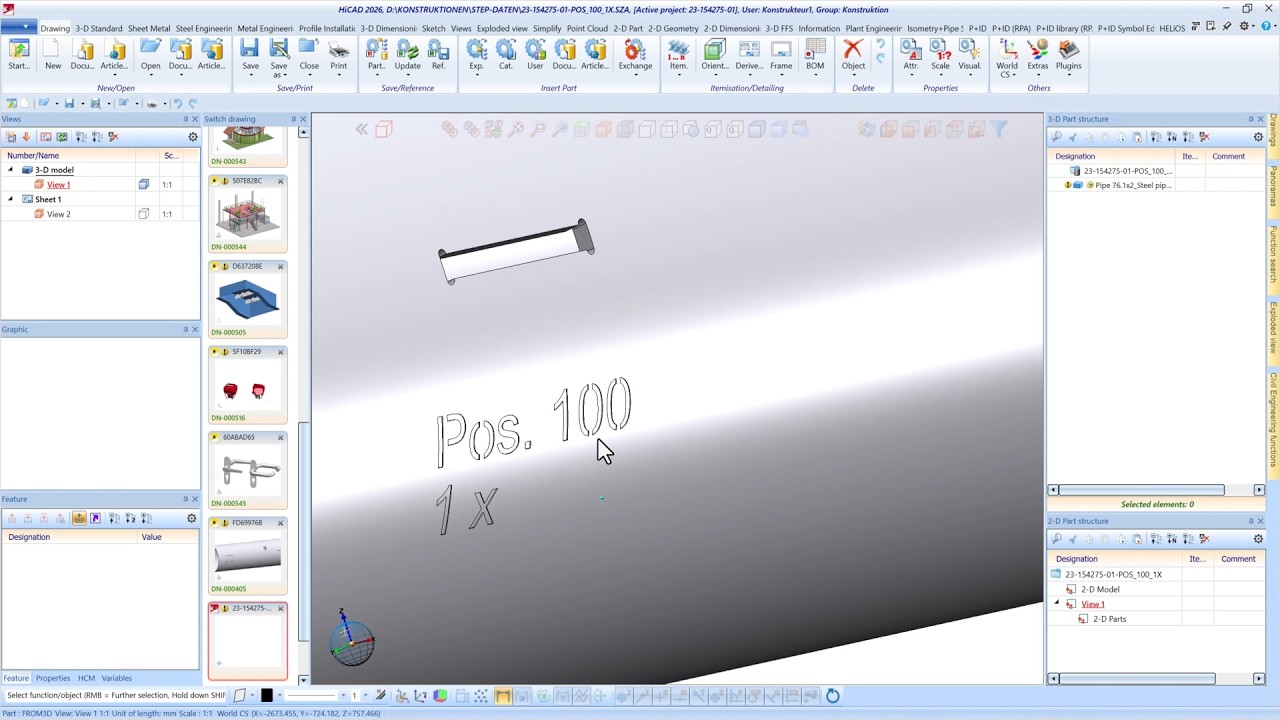The width and height of the screenshot is (1280, 720).
Task: Select Pipe 76.1x2 Steel pipe in part structure
Action: point(1132,185)
